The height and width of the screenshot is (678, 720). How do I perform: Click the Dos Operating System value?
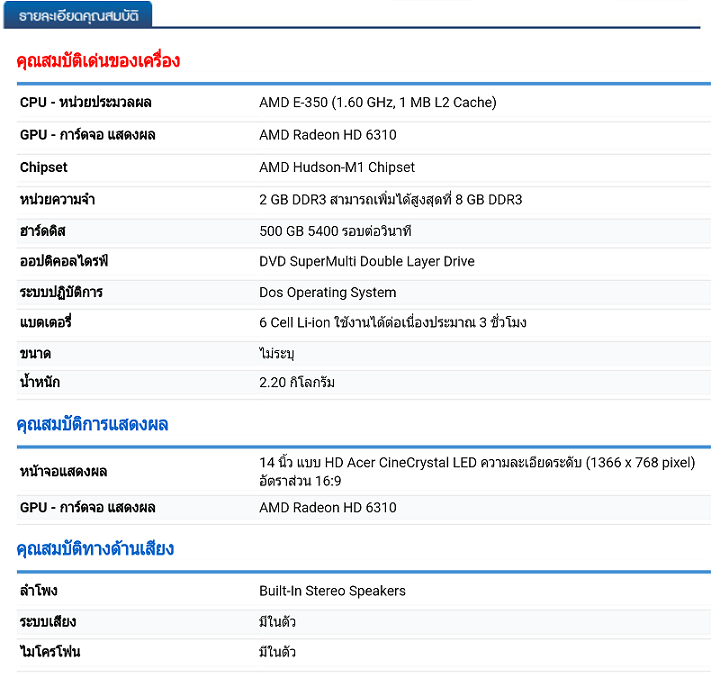click(327, 292)
